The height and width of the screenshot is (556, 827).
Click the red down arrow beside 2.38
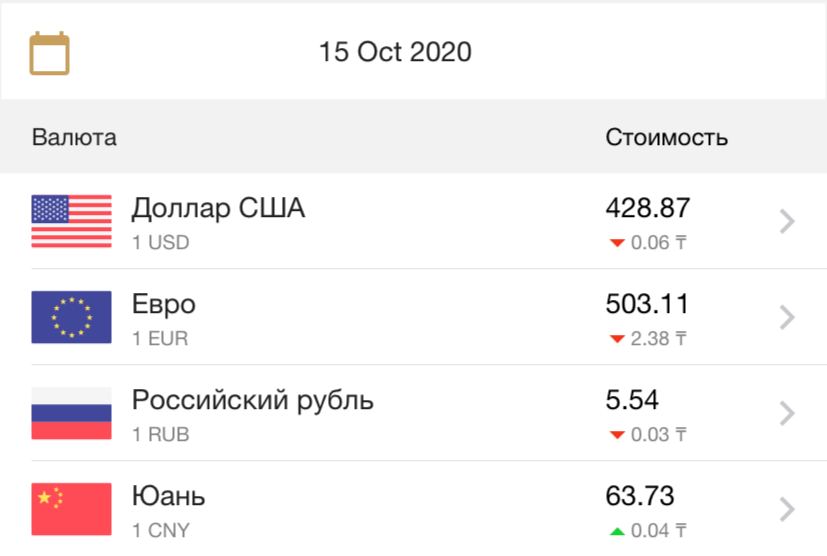(617, 339)
